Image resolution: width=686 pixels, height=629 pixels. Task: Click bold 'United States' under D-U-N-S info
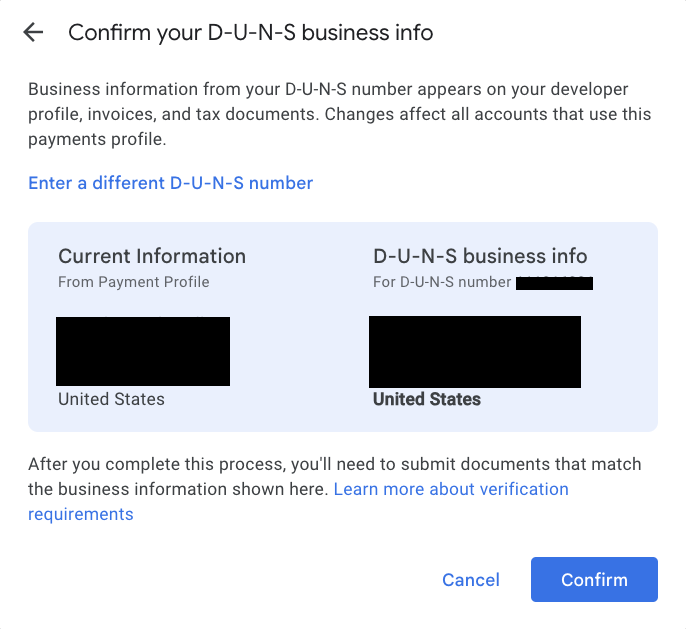coord(427,399)
